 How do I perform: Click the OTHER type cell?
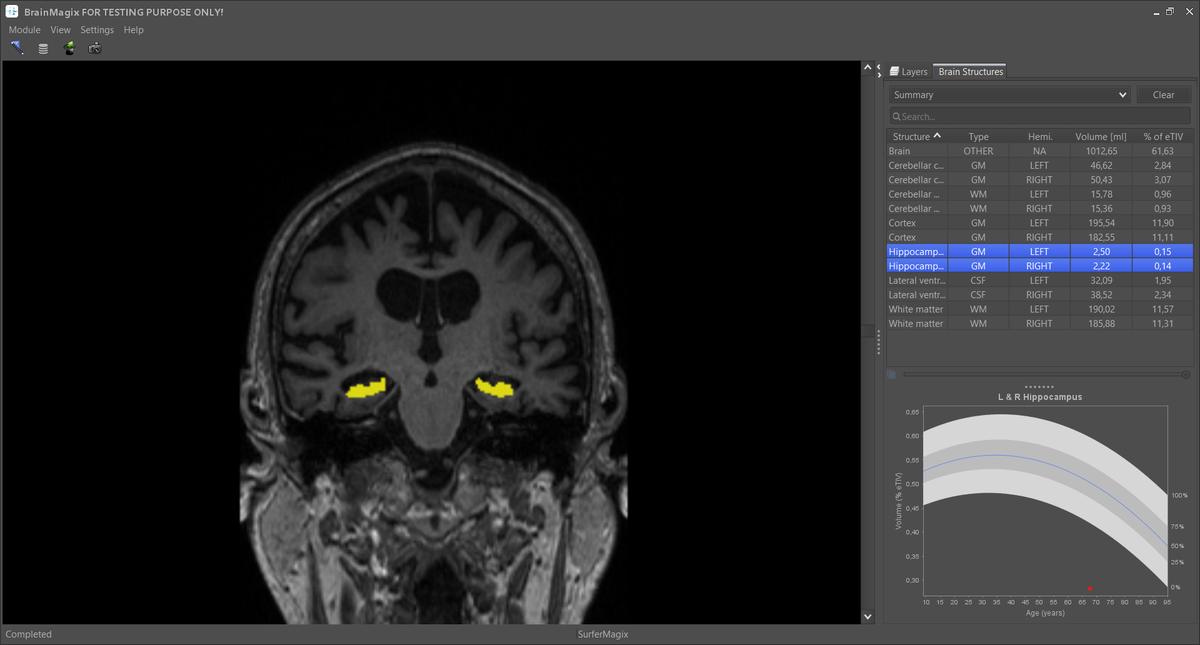(979, 151)
